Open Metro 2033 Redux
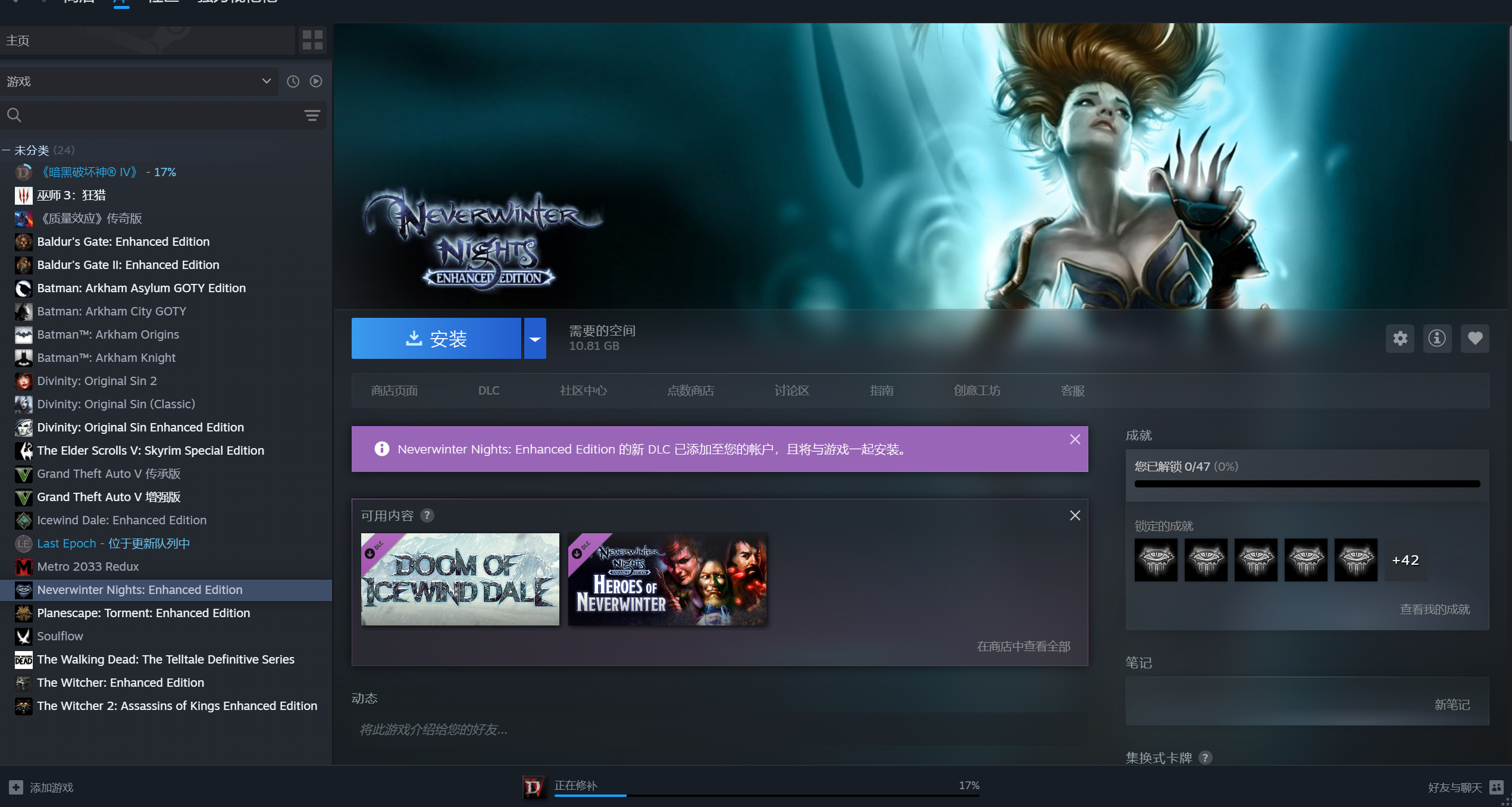The width and height of the screenshot is (1512, 807). 166,567
